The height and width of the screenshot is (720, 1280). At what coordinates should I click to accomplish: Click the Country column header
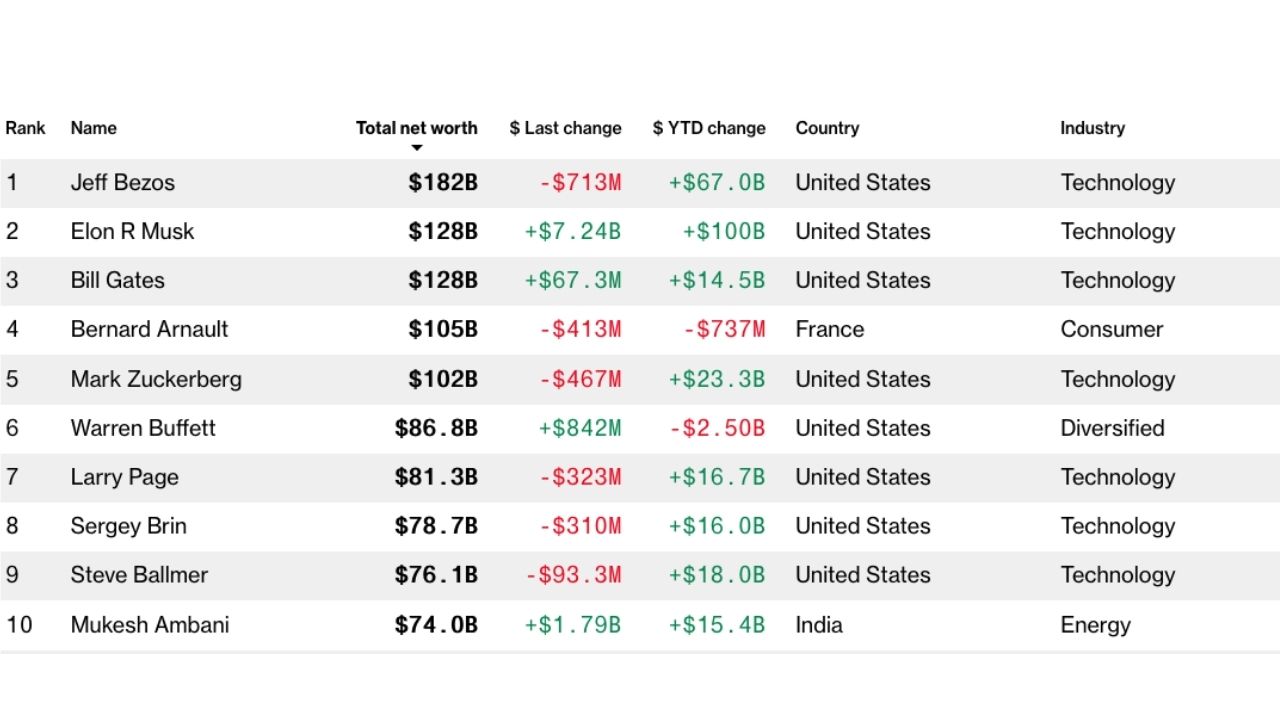[827, 128]
